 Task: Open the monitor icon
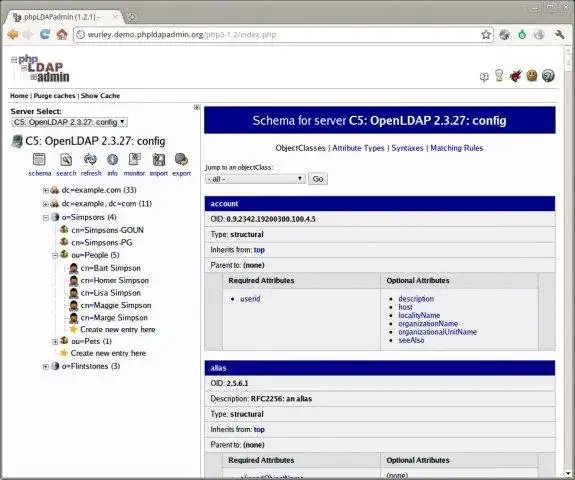(135, 160)
